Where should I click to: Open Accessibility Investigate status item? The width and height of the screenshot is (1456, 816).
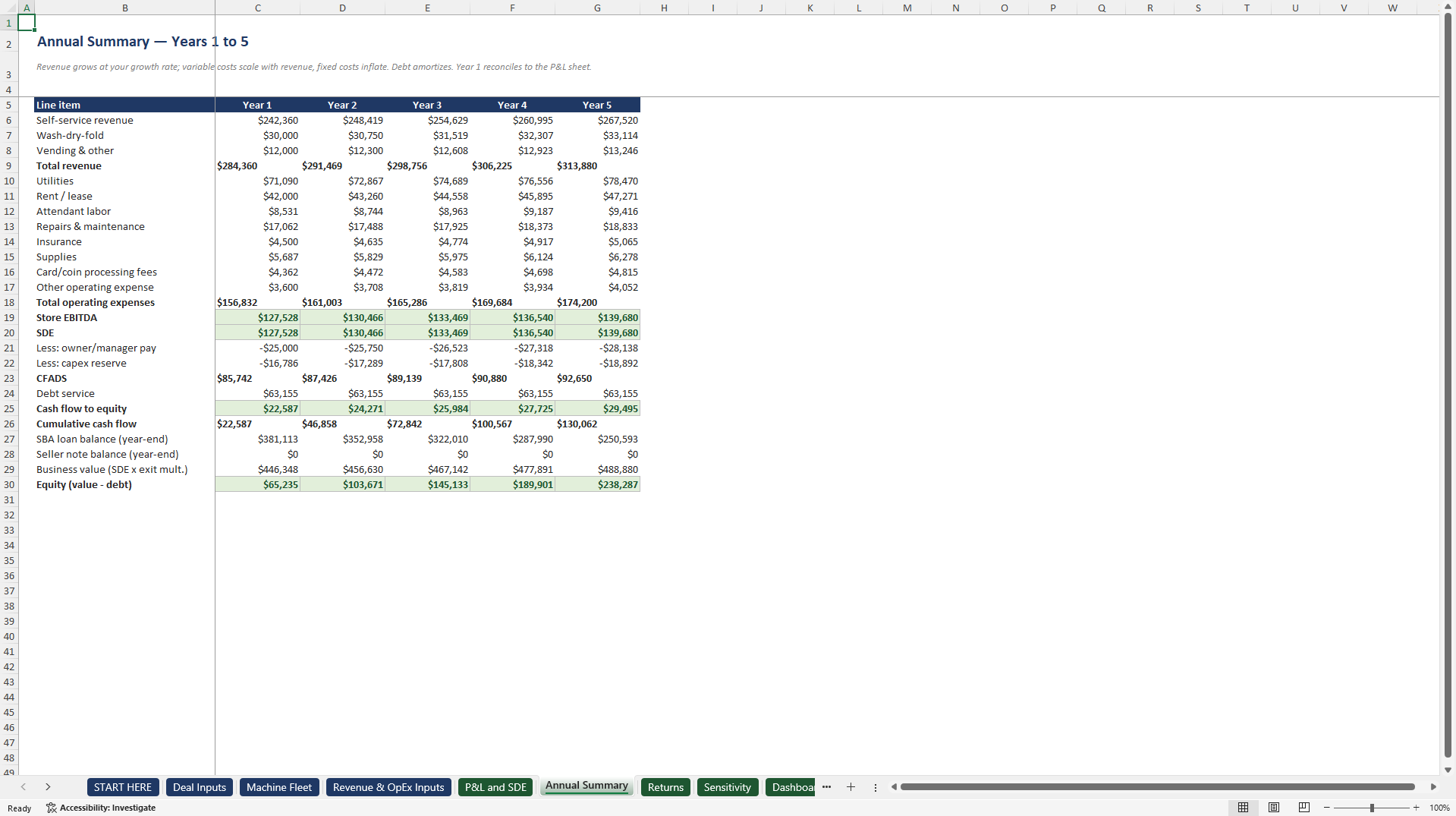click(x=101, y=808)
